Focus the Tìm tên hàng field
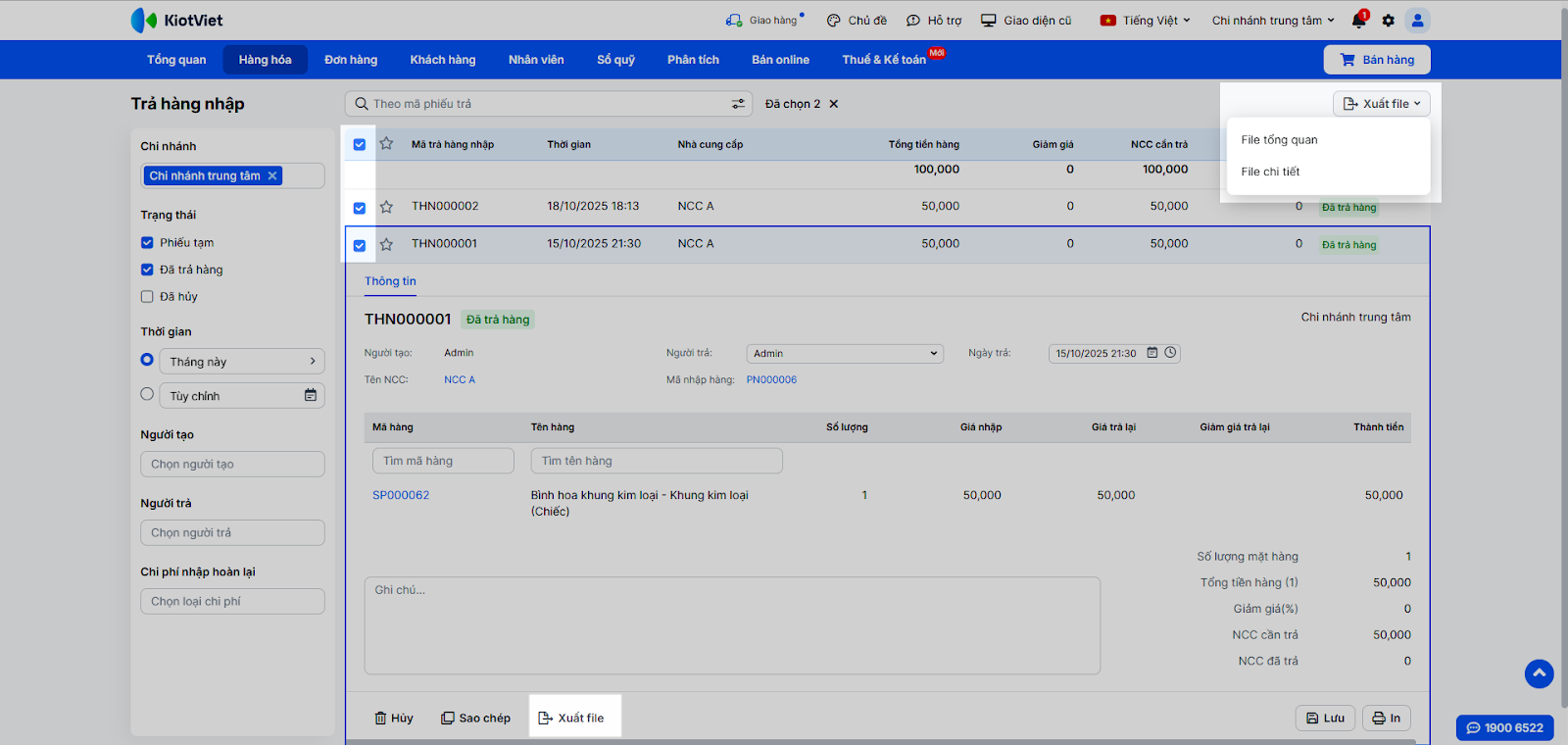 657,461
